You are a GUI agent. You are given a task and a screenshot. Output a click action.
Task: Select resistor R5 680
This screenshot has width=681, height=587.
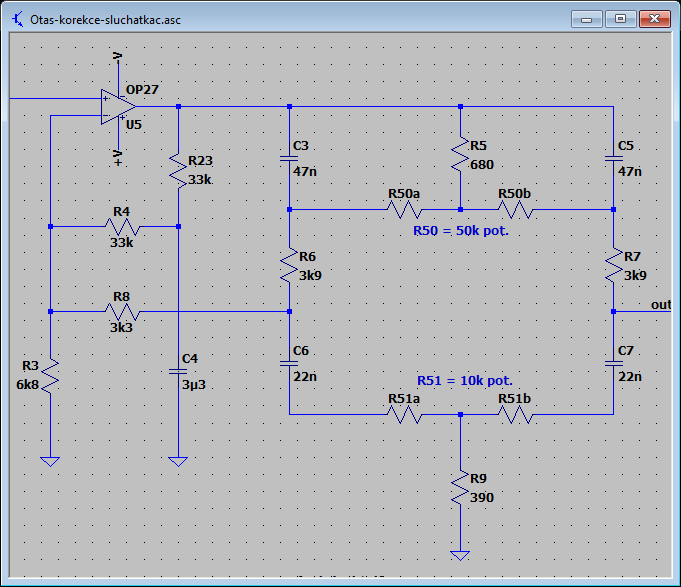(460, 154)
